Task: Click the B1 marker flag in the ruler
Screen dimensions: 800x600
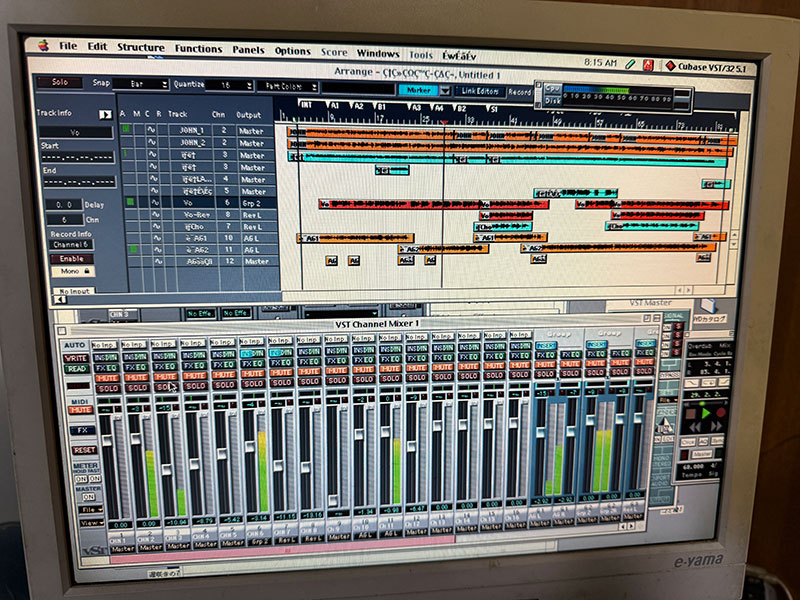Action: [x=380, y=107]
